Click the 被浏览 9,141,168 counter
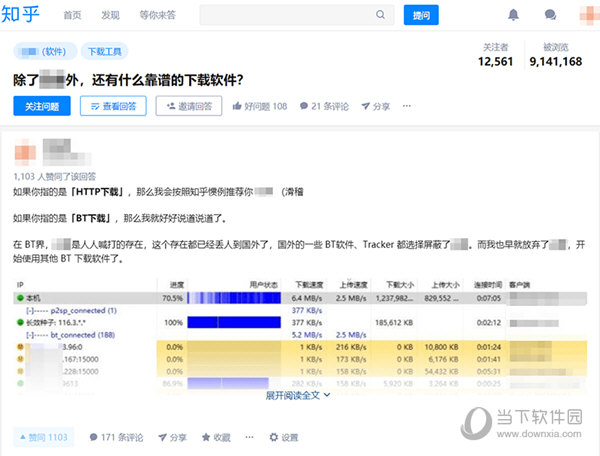600x456 pixels. pos(556,55)
